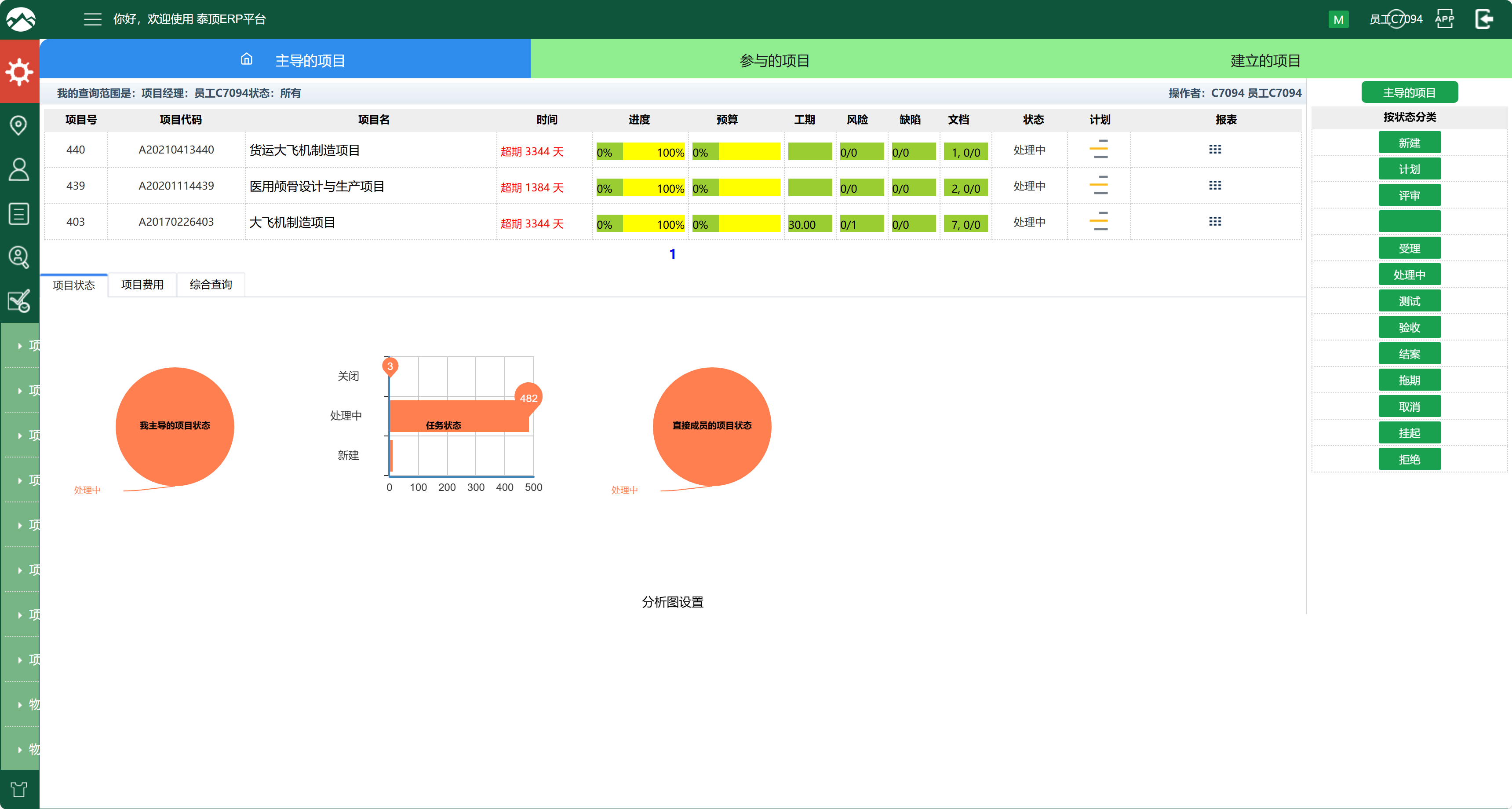Filter by 测试 status button
This screenshot has width=1512, height=809.
click(x=1409, y=301)
